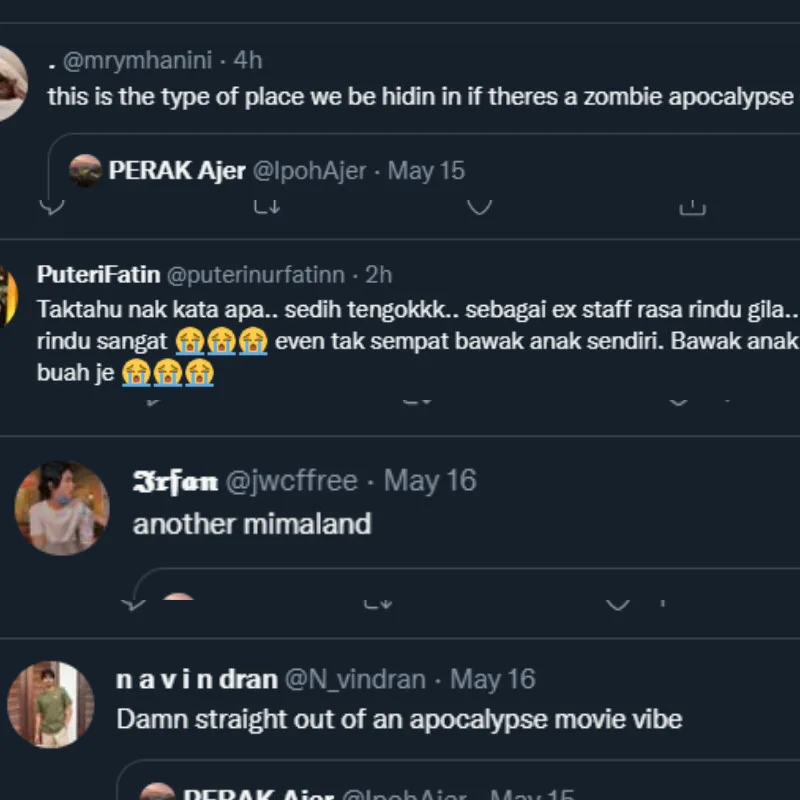Retweet the "another mimaland" tweet
Screen dimensions: 800x800
coord(377,603)
